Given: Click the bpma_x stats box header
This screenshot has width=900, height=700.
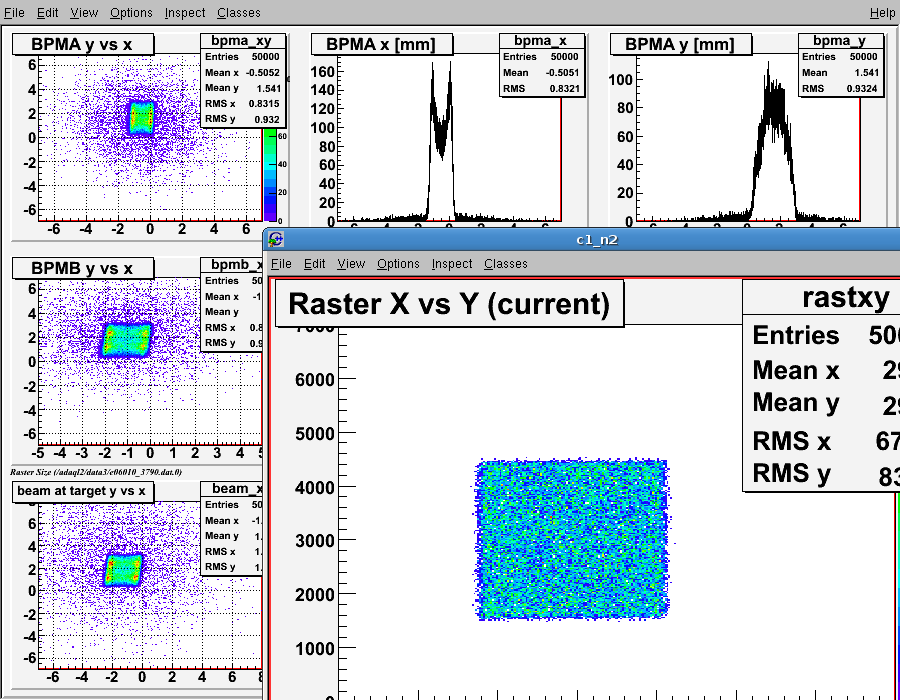Looking at the screenshot, I should 542,41.
